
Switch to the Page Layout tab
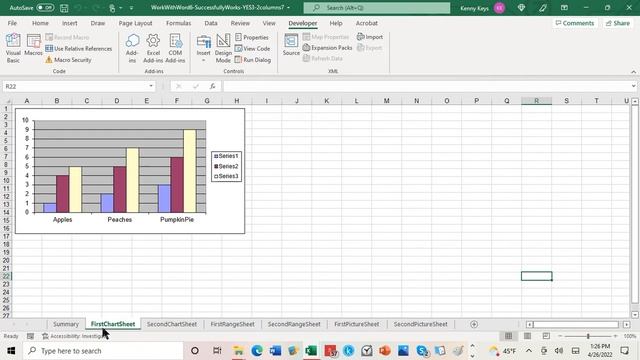tap(135, 23)
